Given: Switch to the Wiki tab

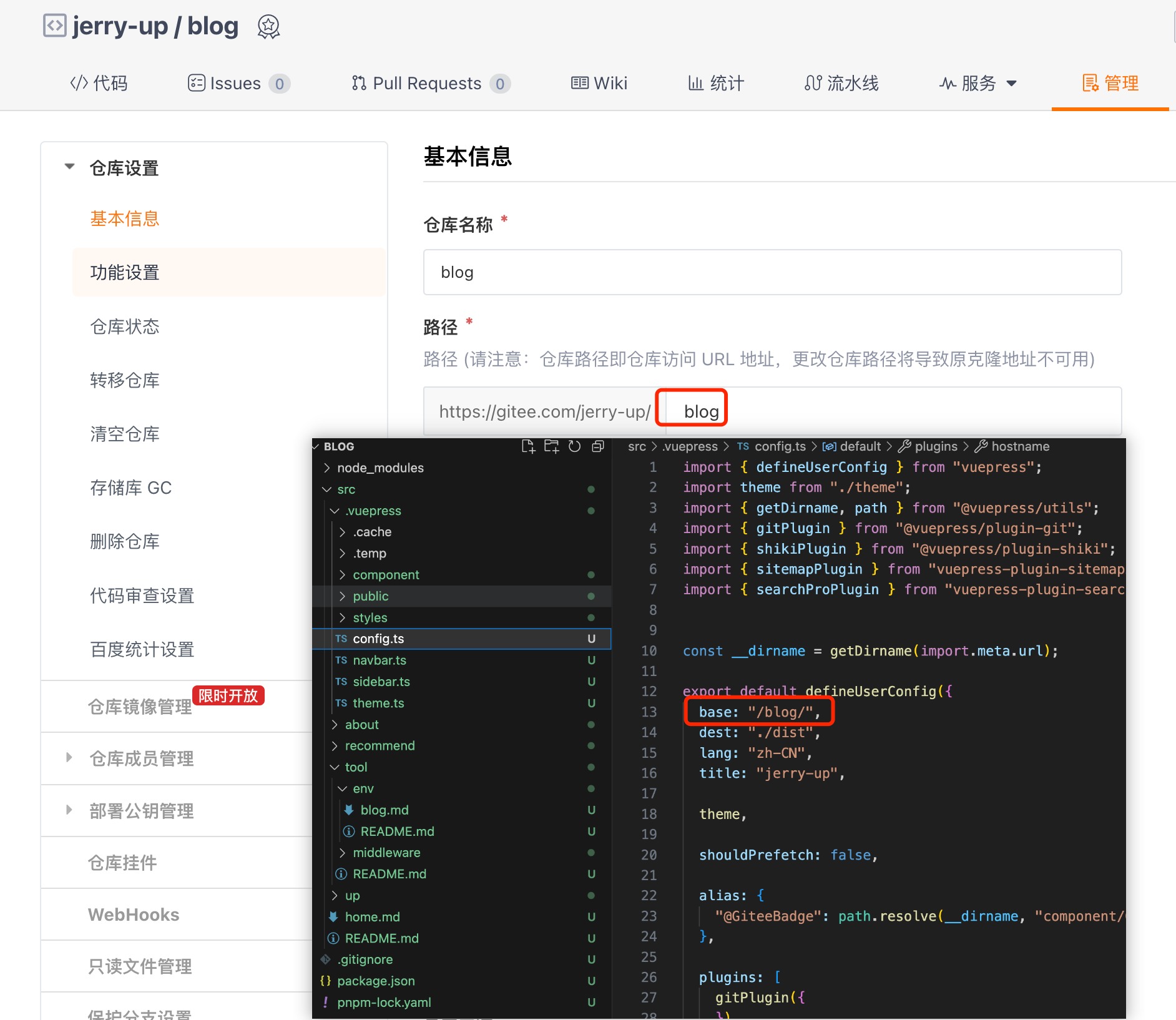Looking at the screenshot, I should click(x=599, y=83).
